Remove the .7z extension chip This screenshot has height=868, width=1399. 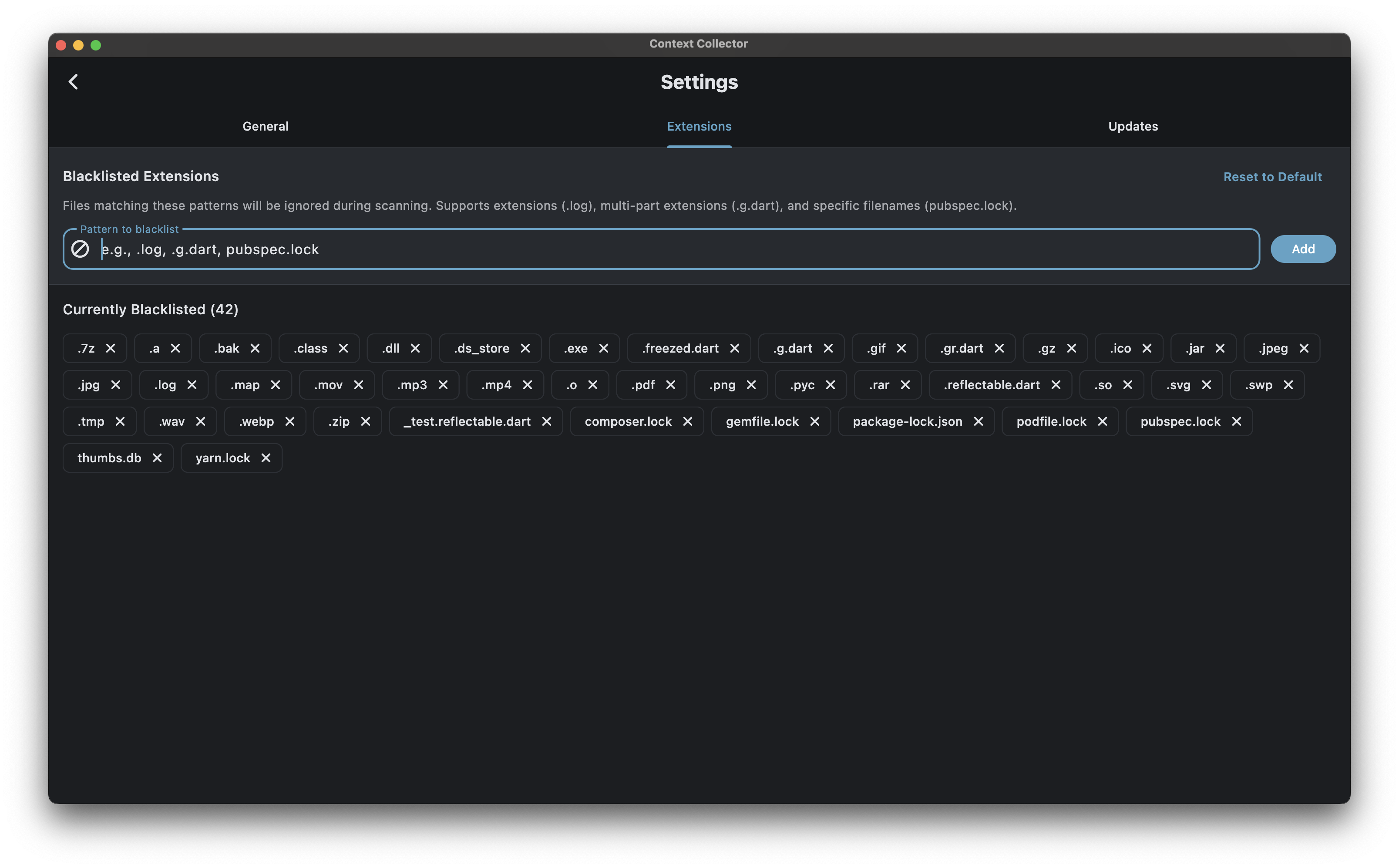pyautogui.click(x=111, y=349)
